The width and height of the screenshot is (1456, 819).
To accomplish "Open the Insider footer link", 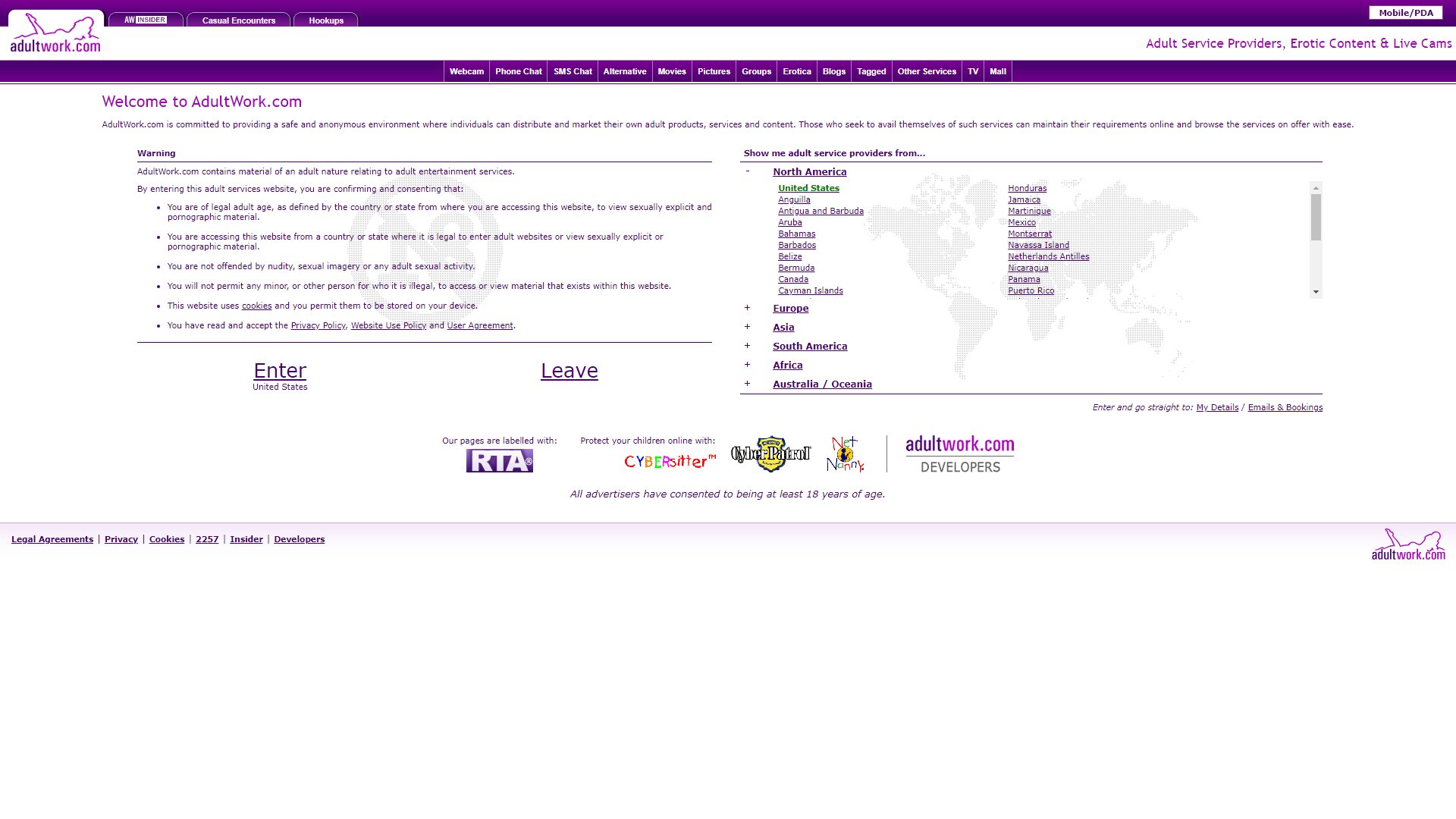I will click(x=246, y=539).
